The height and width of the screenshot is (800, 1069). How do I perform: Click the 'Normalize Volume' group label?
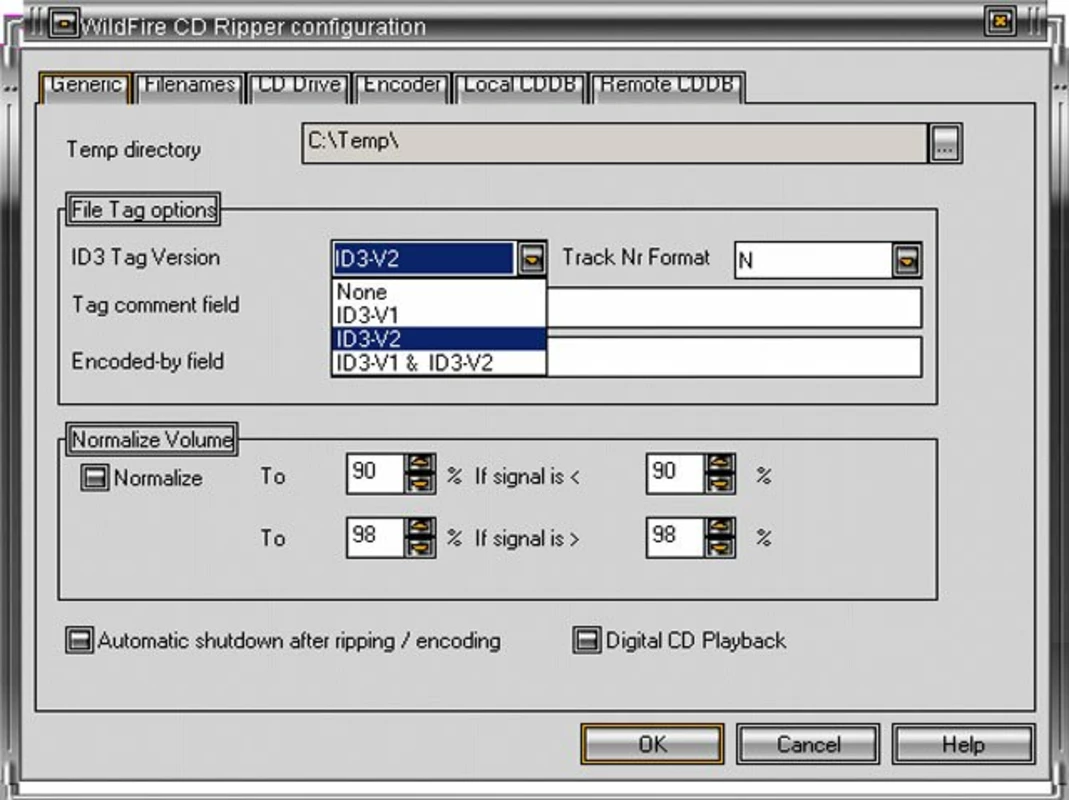point(152,440)
